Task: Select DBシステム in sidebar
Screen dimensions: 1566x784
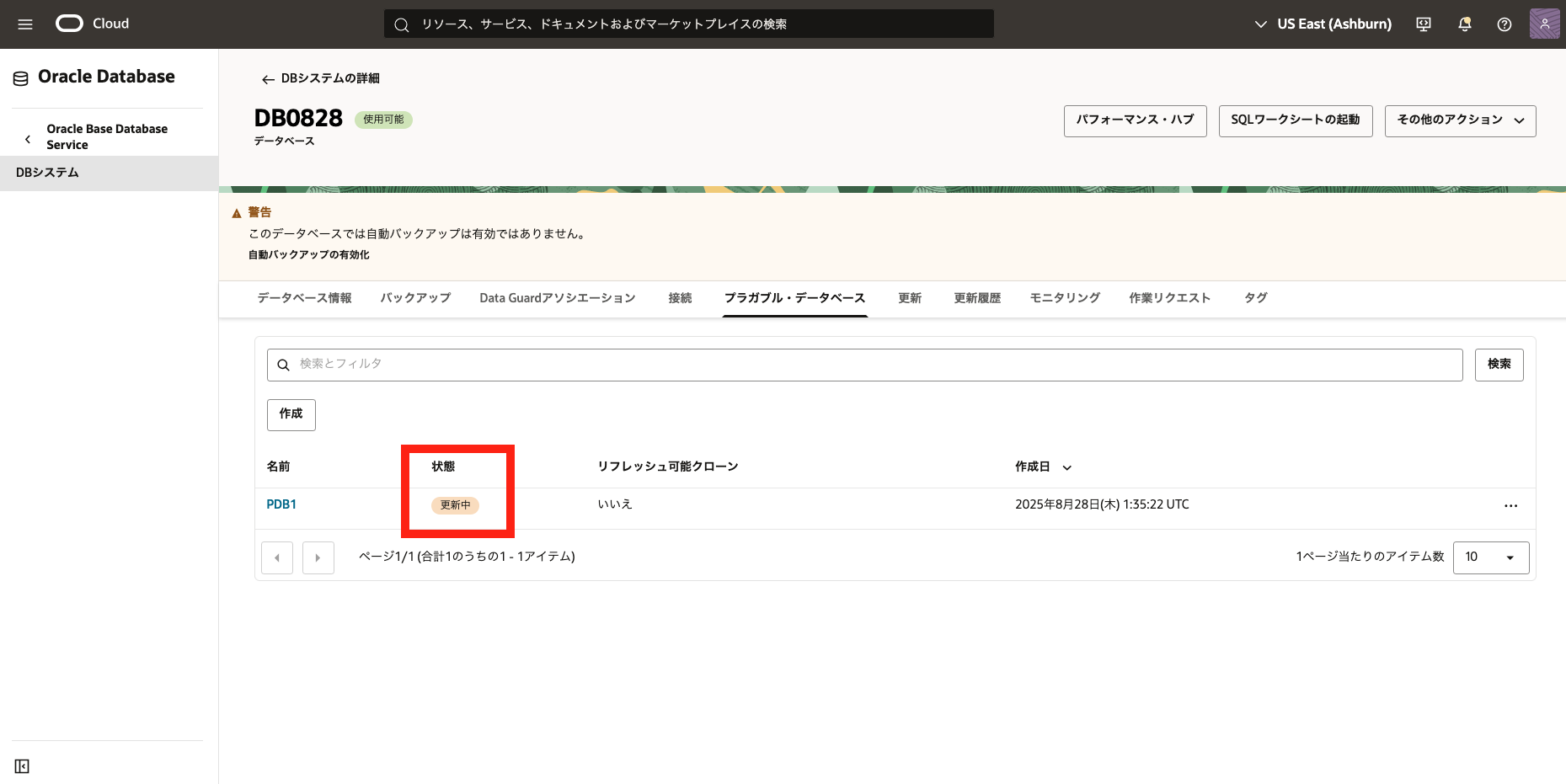Action: [48, 173]
